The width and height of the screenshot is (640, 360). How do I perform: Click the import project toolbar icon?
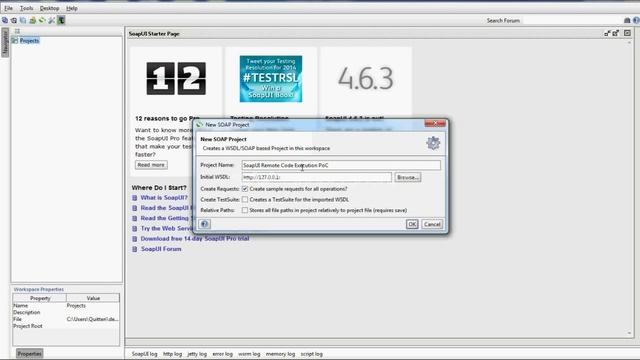click(14, 20)
